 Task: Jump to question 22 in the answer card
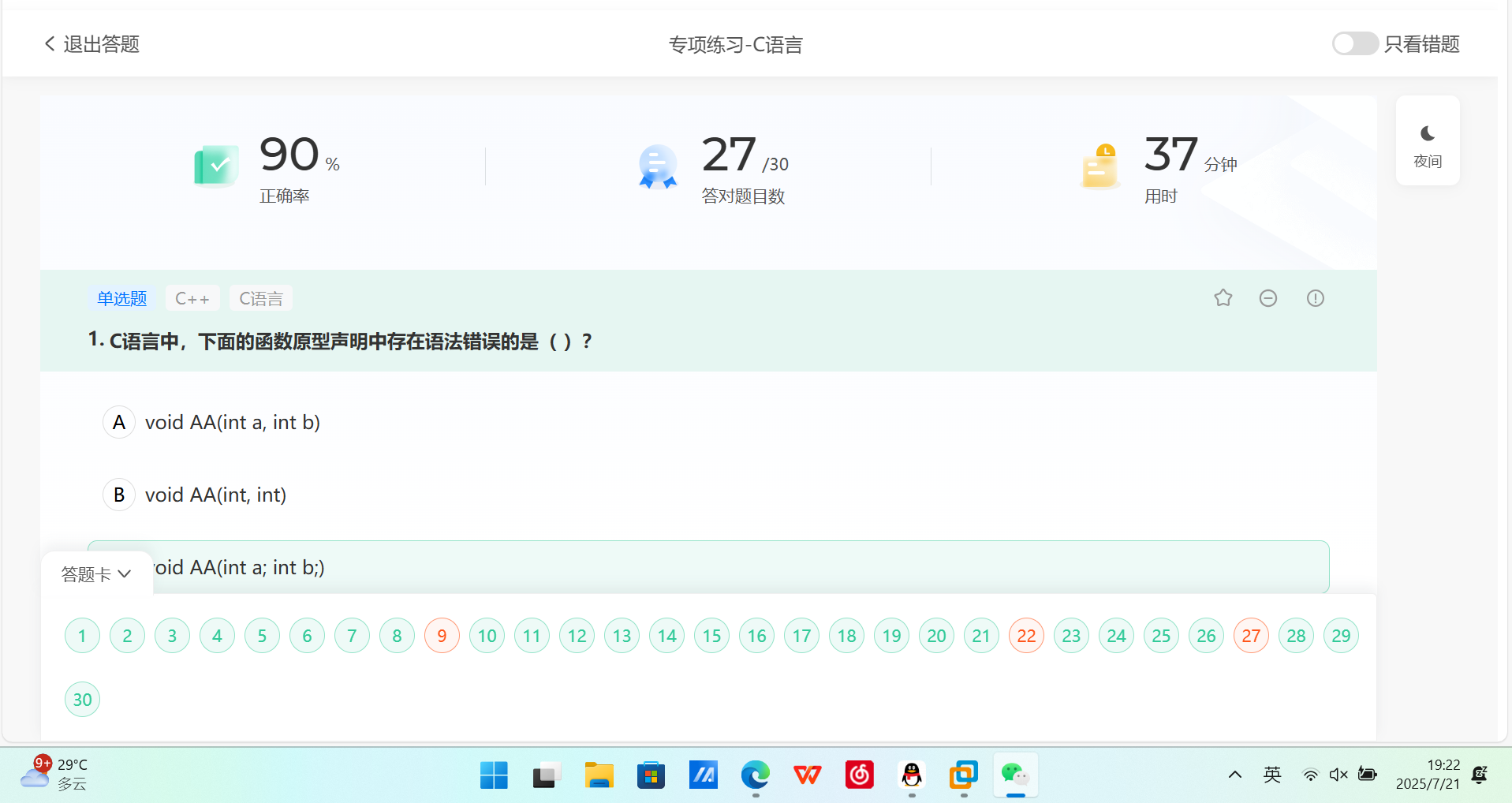tap(1026, 635)
